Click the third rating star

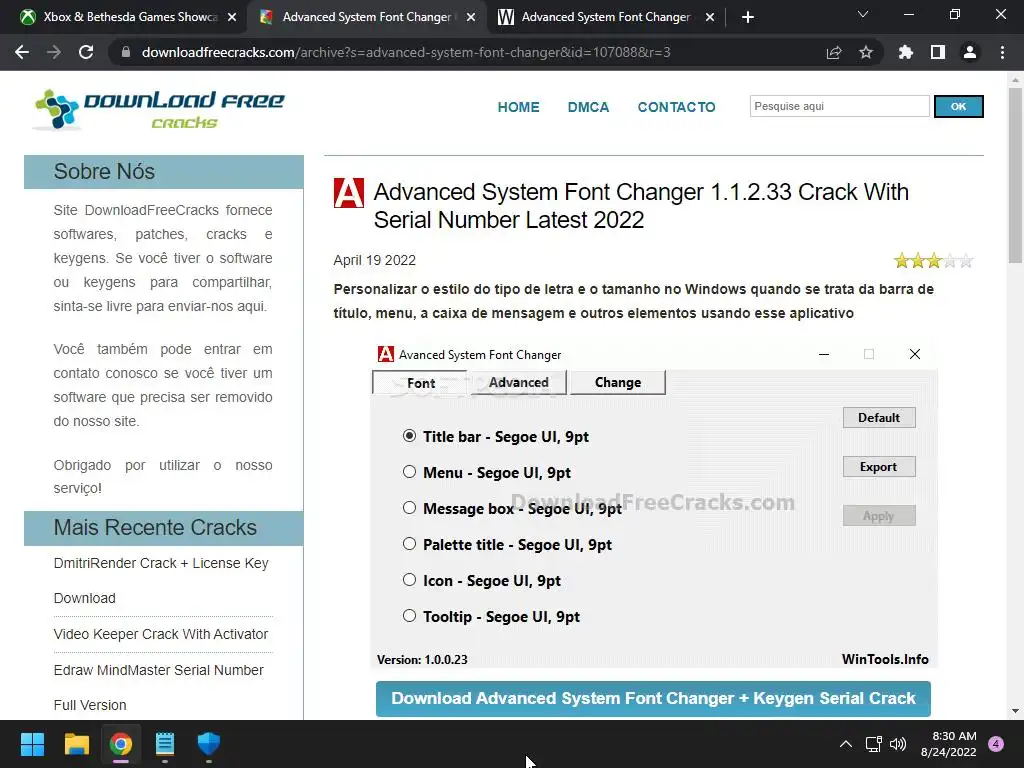pyautogui.click(x=934, y=261)
